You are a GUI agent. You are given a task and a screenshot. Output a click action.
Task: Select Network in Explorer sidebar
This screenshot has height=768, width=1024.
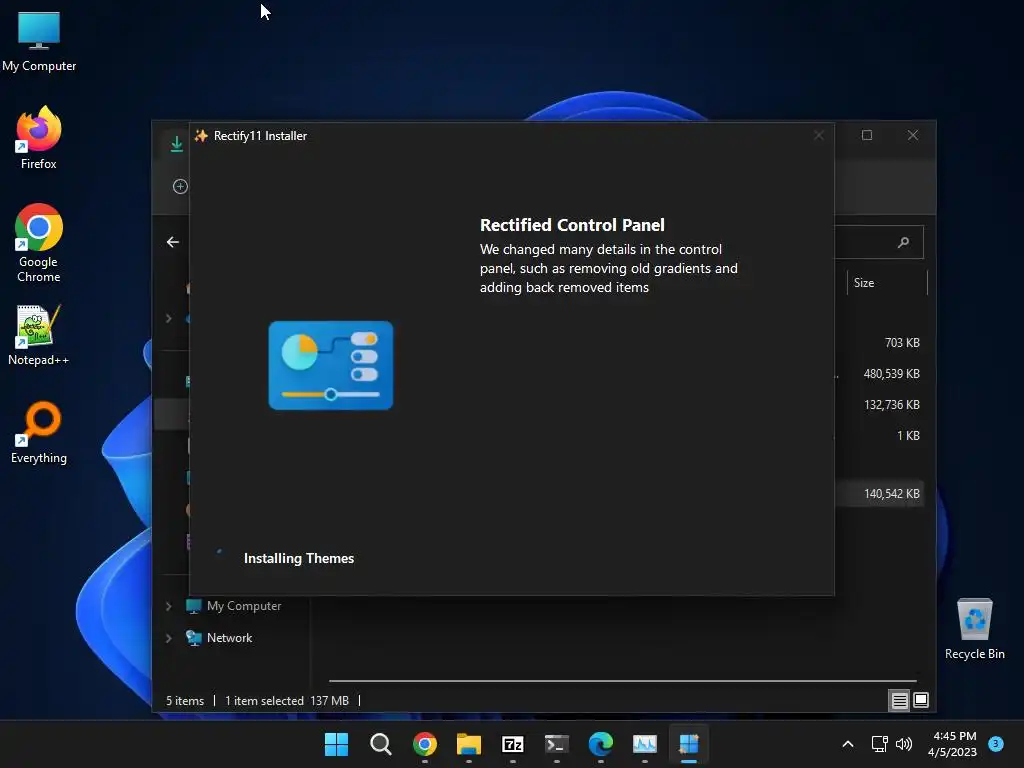point(219,638)
